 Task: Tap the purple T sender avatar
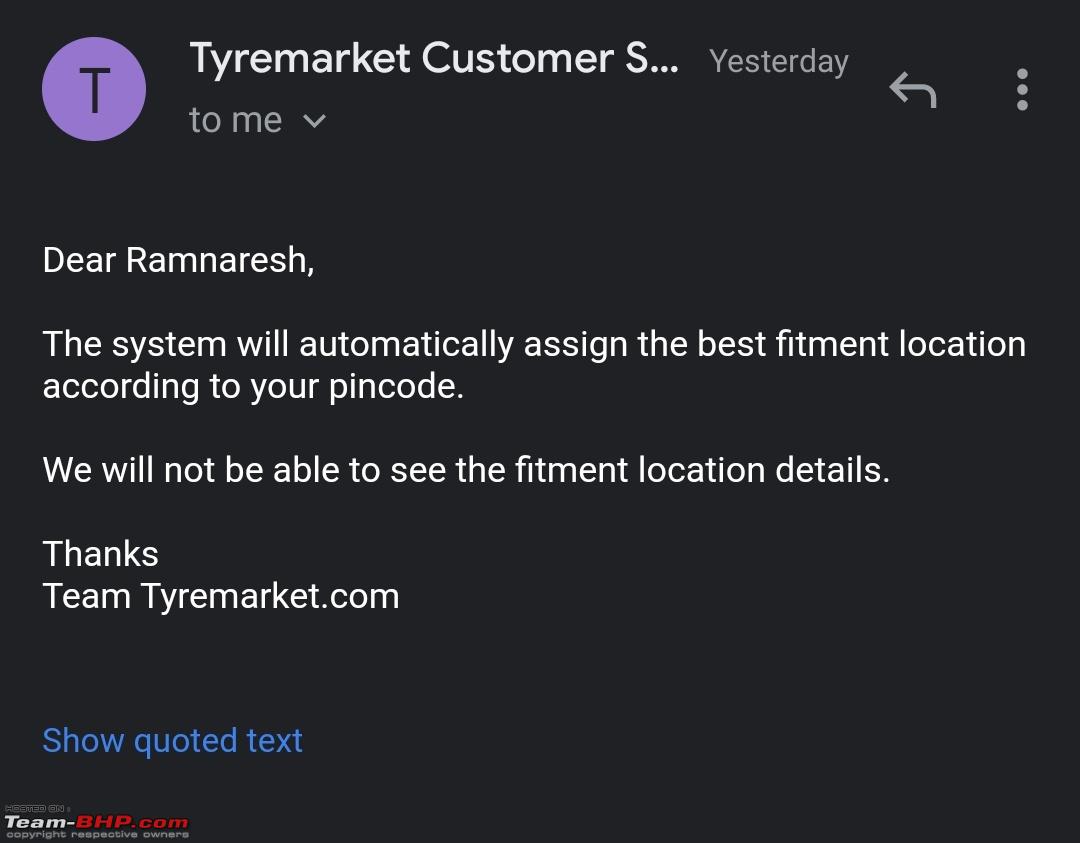(x=94, y=89)
